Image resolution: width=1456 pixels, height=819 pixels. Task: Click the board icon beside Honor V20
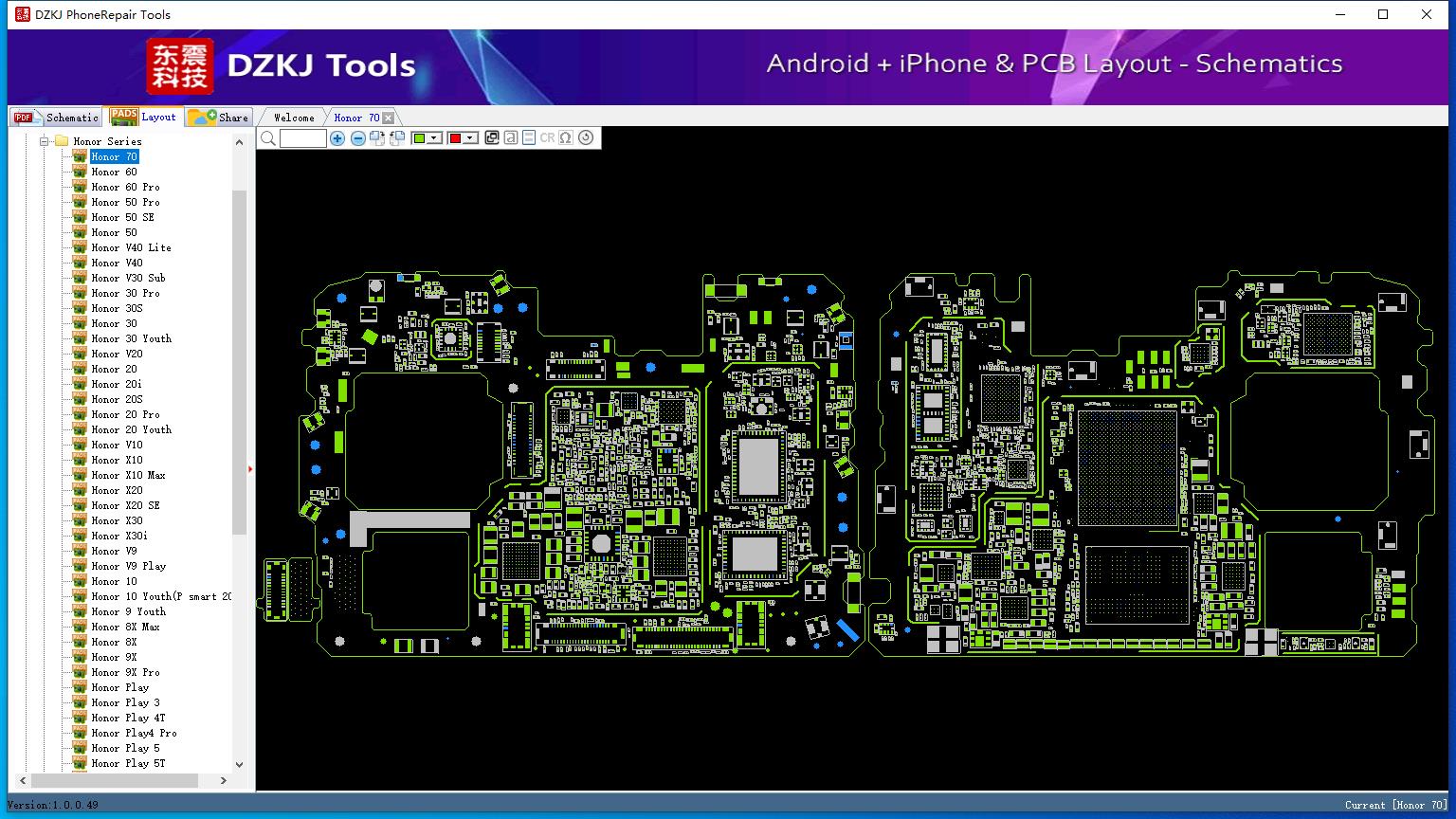click(x=80, y=354)
